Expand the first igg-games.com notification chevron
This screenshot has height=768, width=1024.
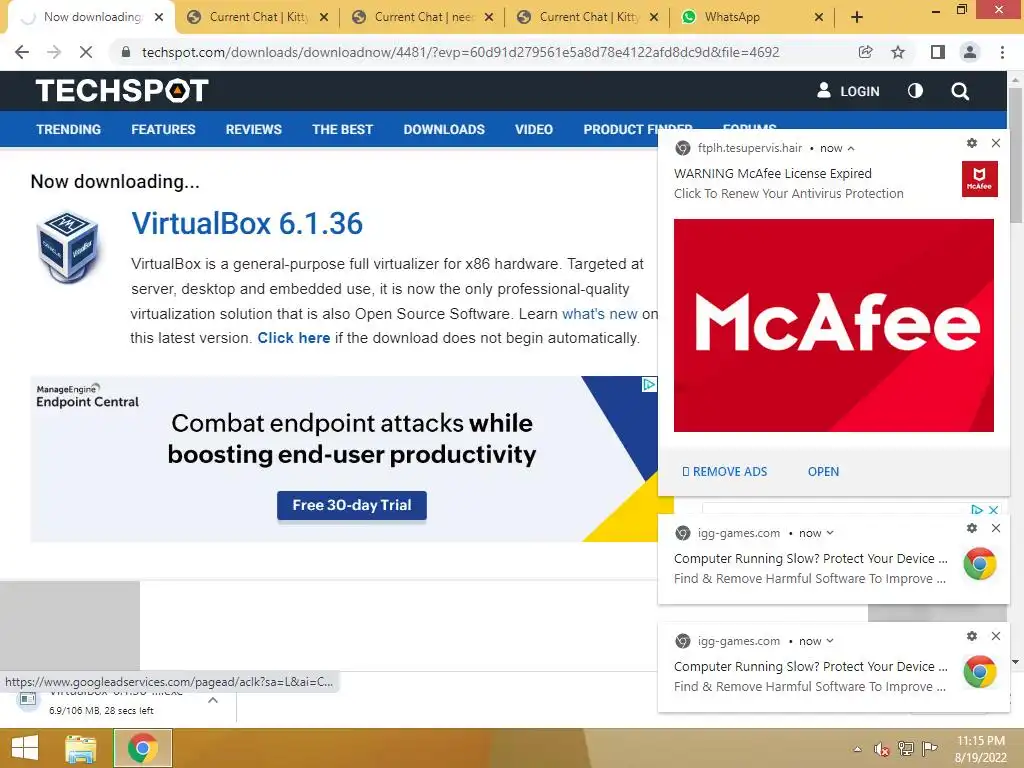pos(830,534)
